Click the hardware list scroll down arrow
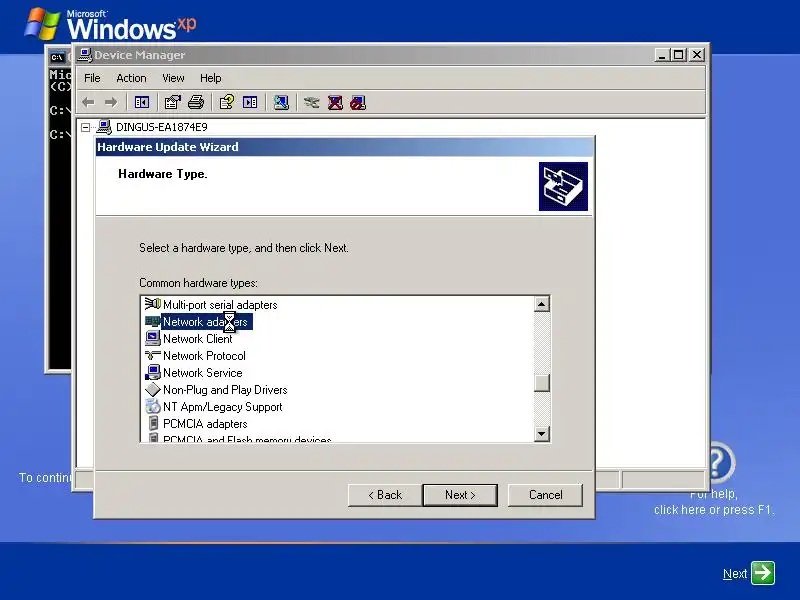The image size is (800, 600). point(541,434)
